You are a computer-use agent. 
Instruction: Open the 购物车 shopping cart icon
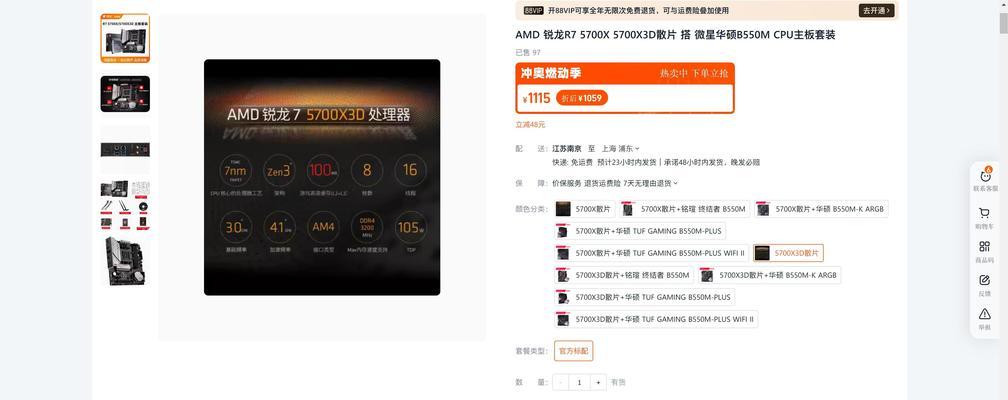point(984,218)
